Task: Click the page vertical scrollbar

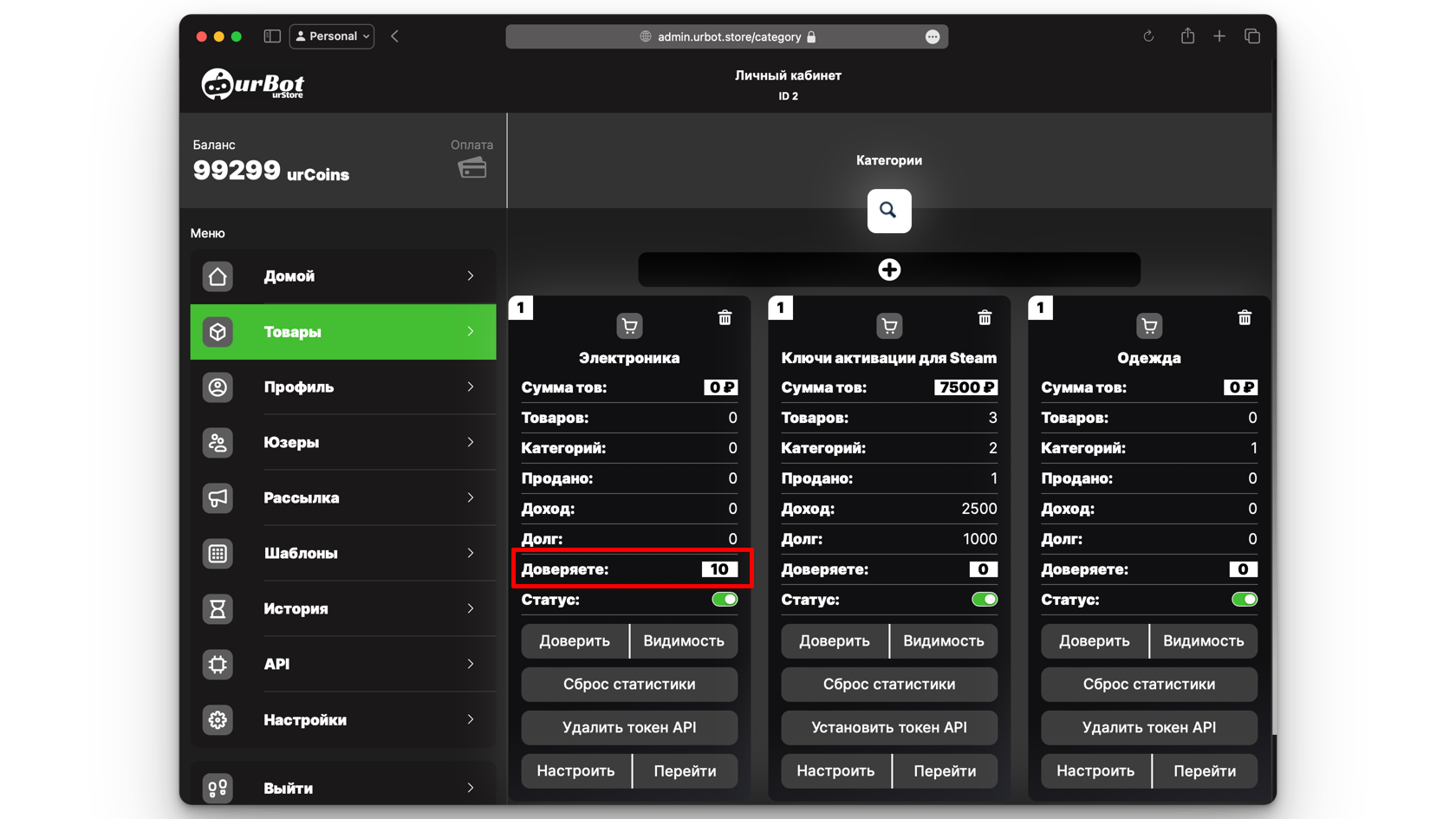Action: (x=1272, y=433)
